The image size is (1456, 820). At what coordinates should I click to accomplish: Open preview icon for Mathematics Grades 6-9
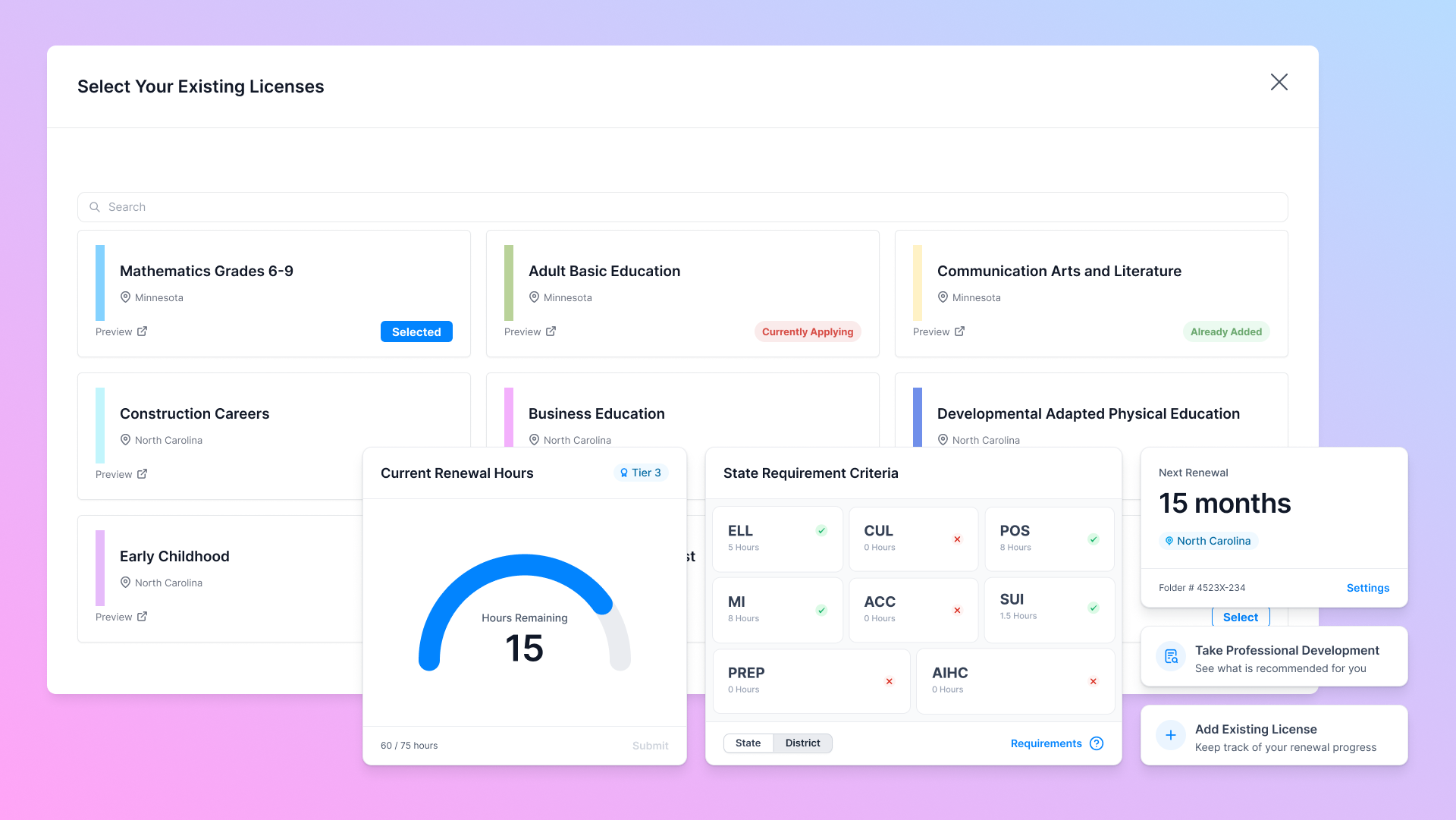pos(142,331)
